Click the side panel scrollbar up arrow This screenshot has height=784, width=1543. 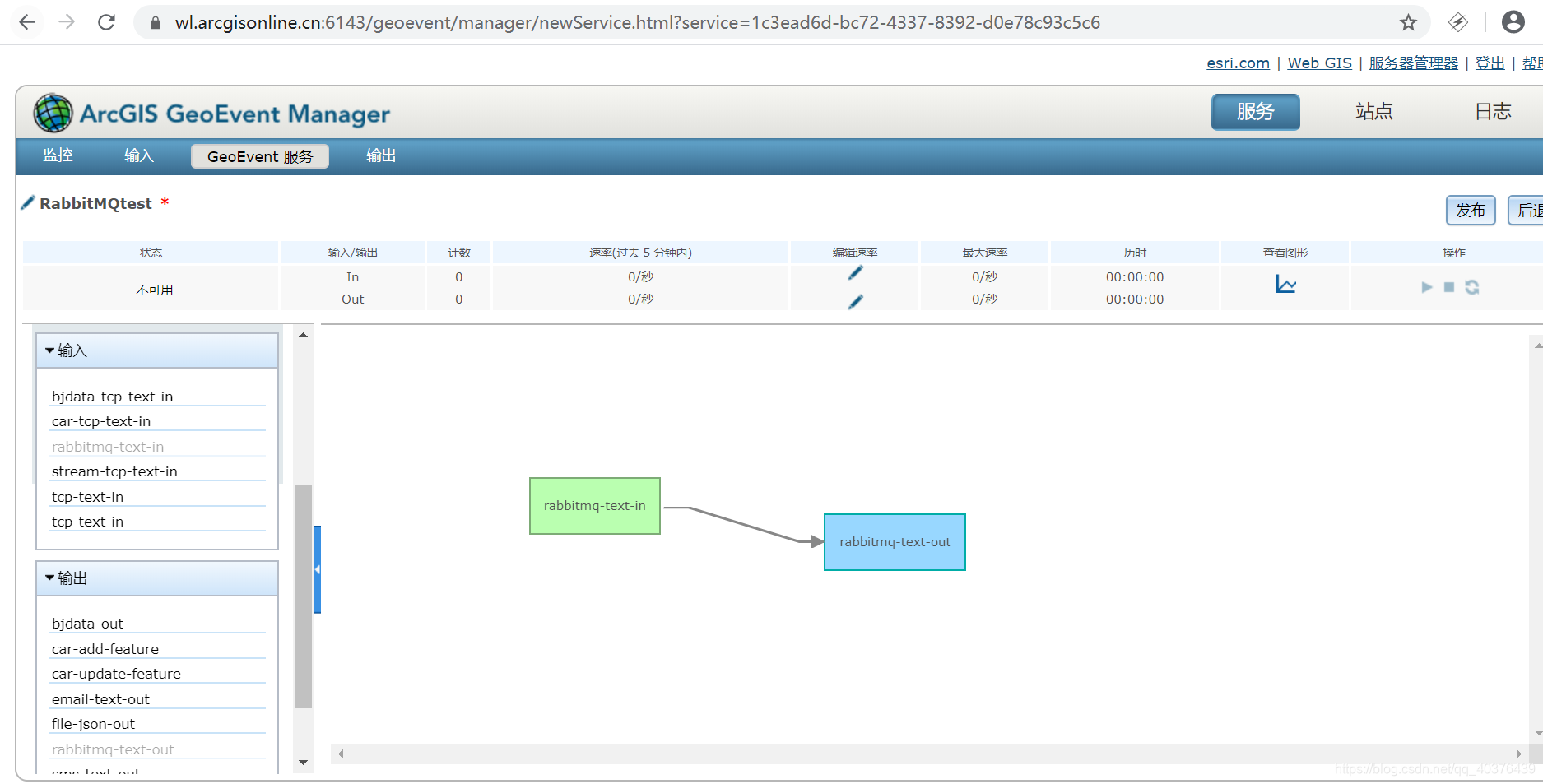click(x=303, y=335)
